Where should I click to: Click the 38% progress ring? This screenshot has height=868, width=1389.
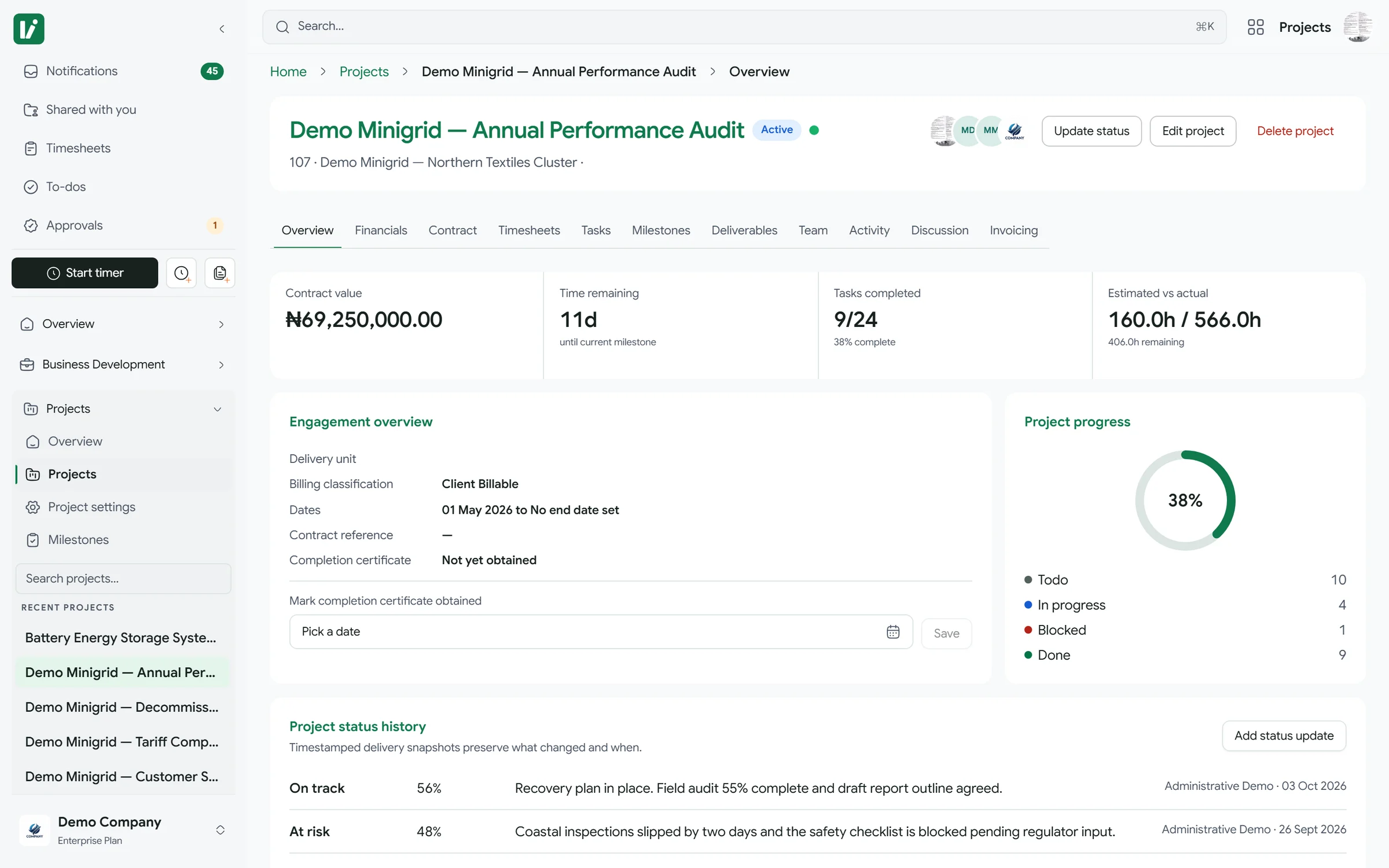coord(1185,501)
